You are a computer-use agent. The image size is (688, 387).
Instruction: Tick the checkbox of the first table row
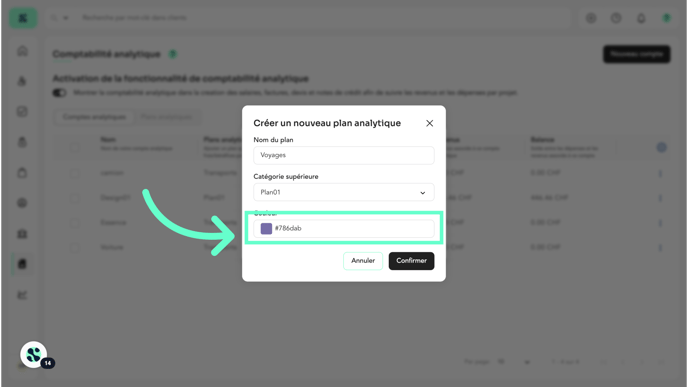[x=75, y=173]
